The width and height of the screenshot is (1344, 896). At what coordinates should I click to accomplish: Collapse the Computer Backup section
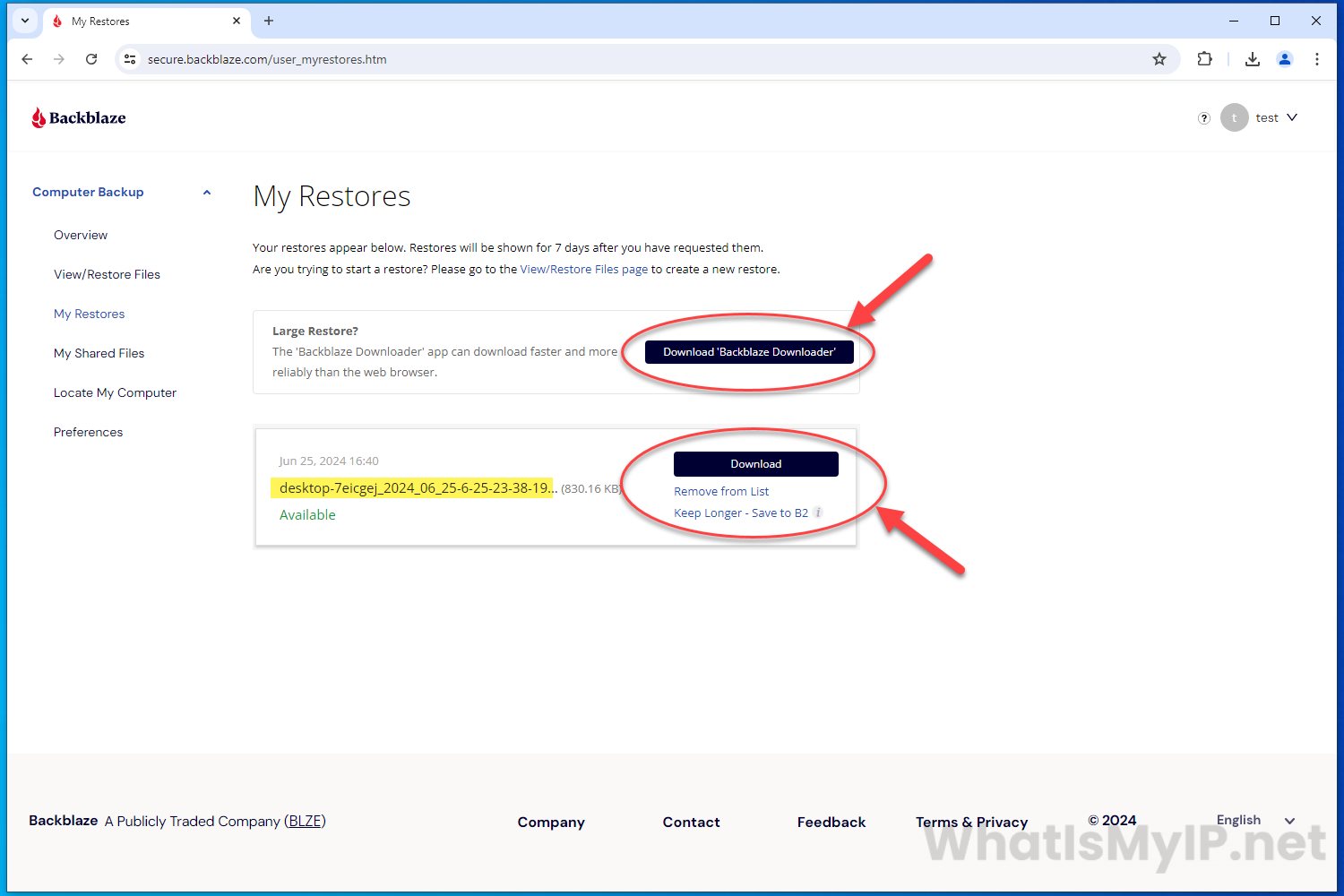click(207, 192)
